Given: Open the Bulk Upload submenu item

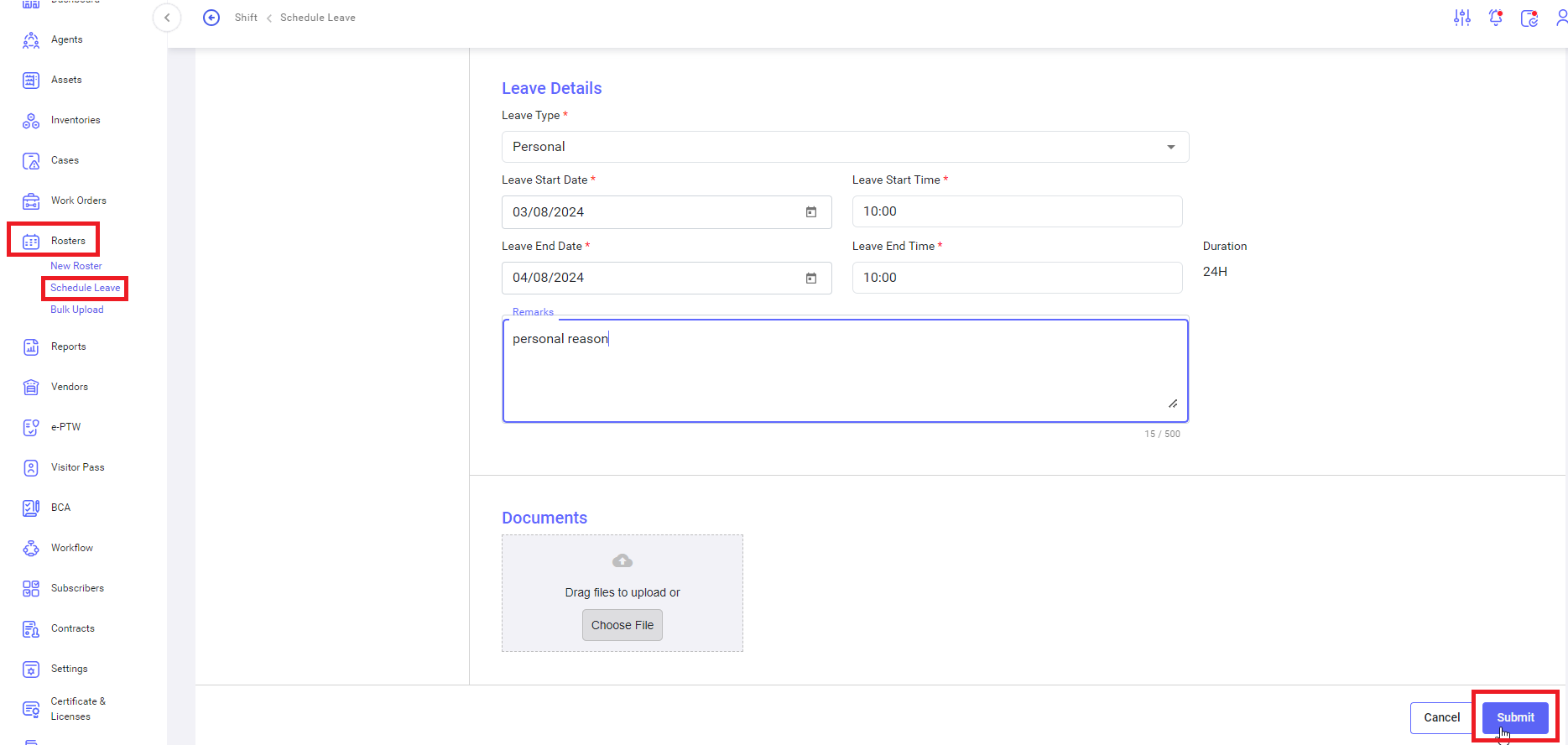Looking at the screenshot, I should pos(77,310).
